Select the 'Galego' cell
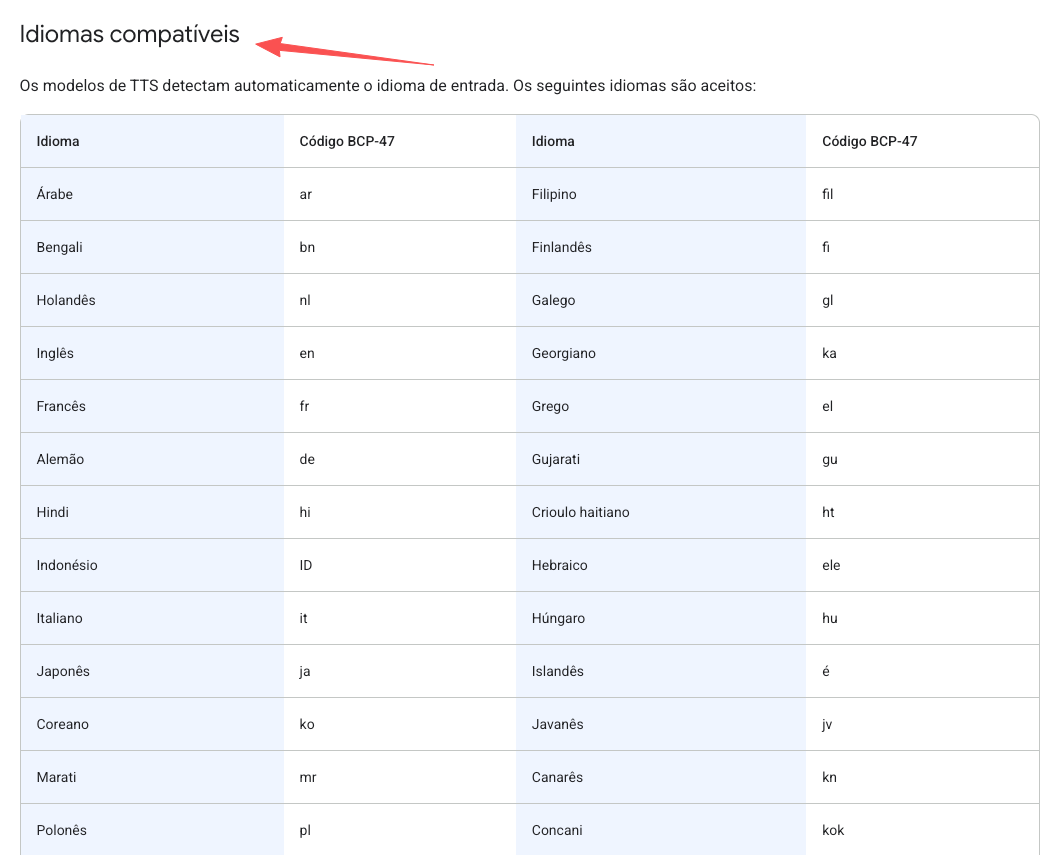 (x=661, y=301)
